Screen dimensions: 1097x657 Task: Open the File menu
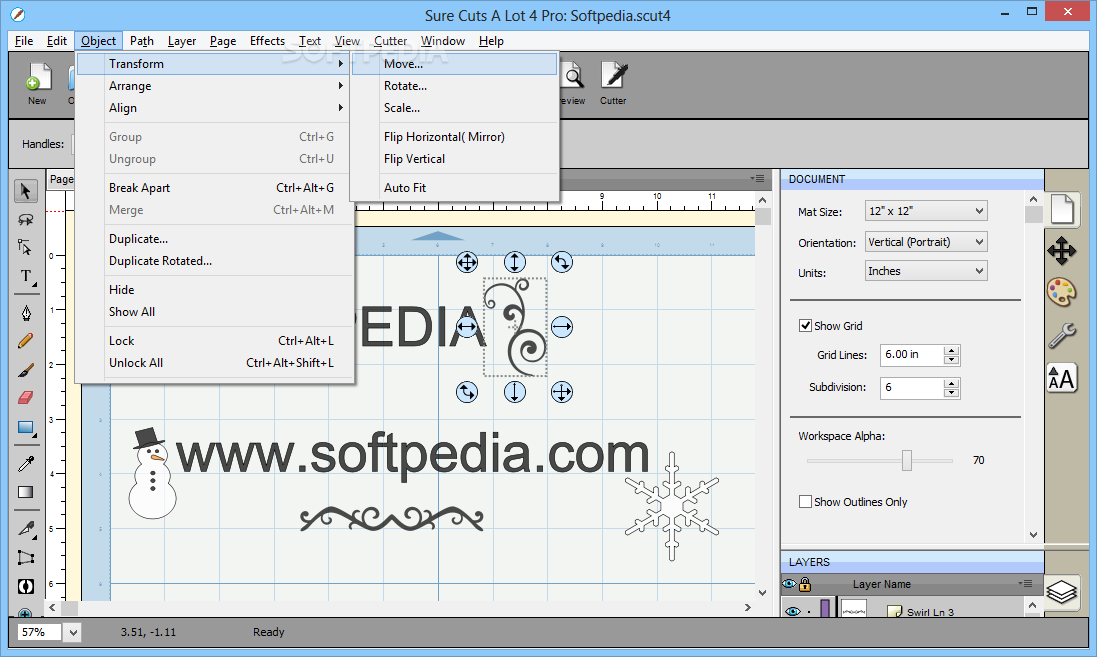click(x=24, y=41)
